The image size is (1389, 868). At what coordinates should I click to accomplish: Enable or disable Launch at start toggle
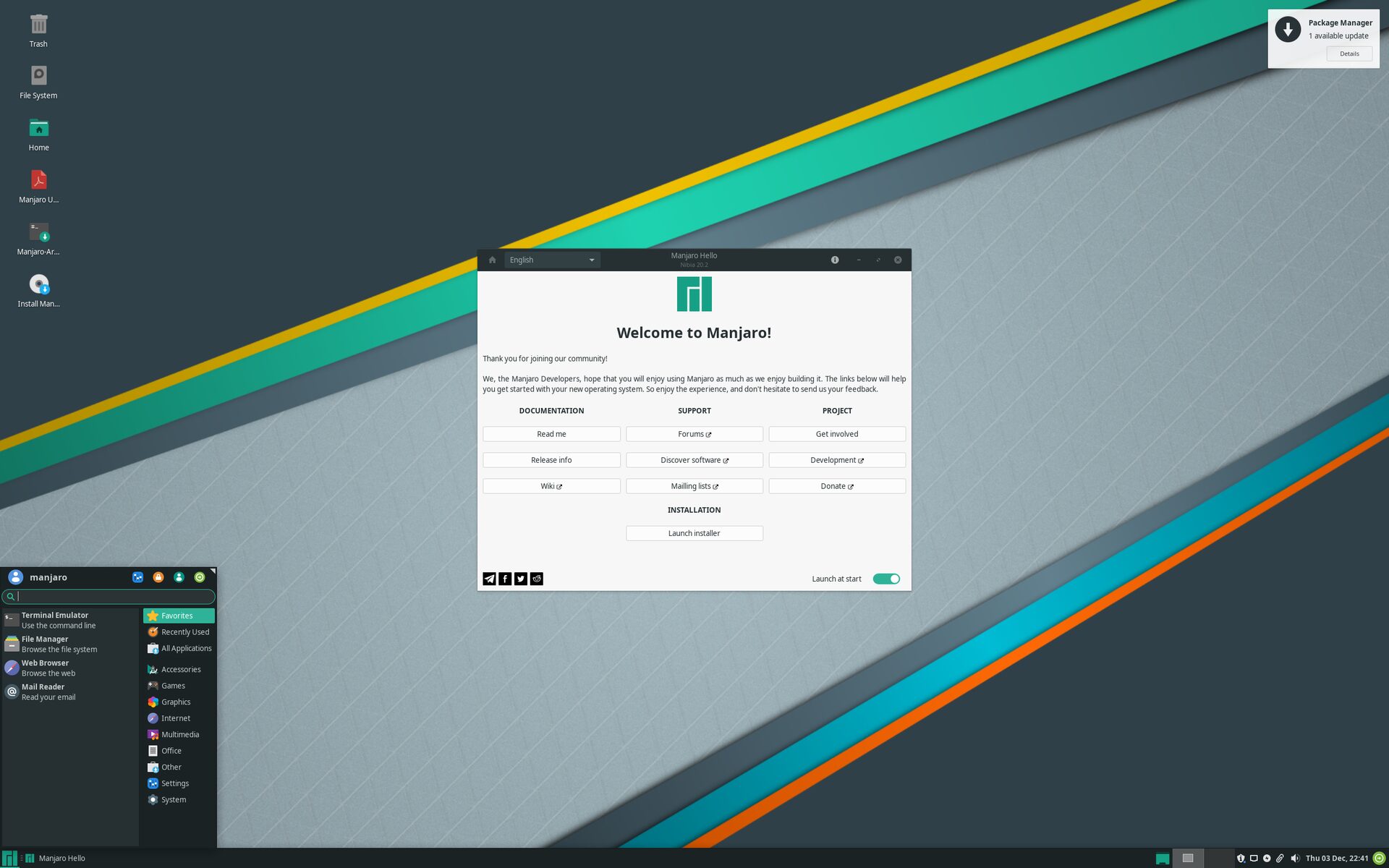tap(885, 578)
